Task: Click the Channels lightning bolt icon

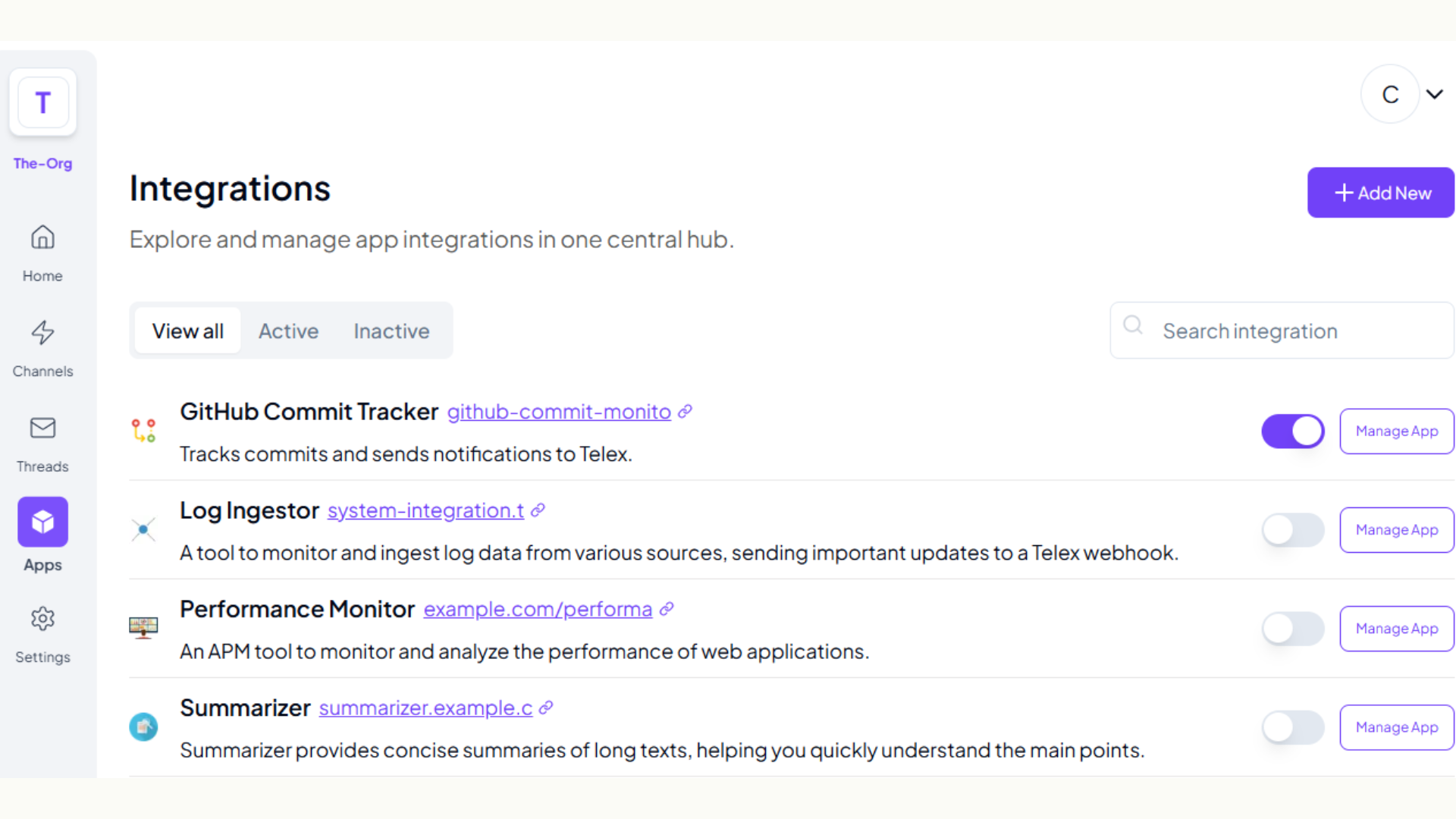Action: click(43, 332)
